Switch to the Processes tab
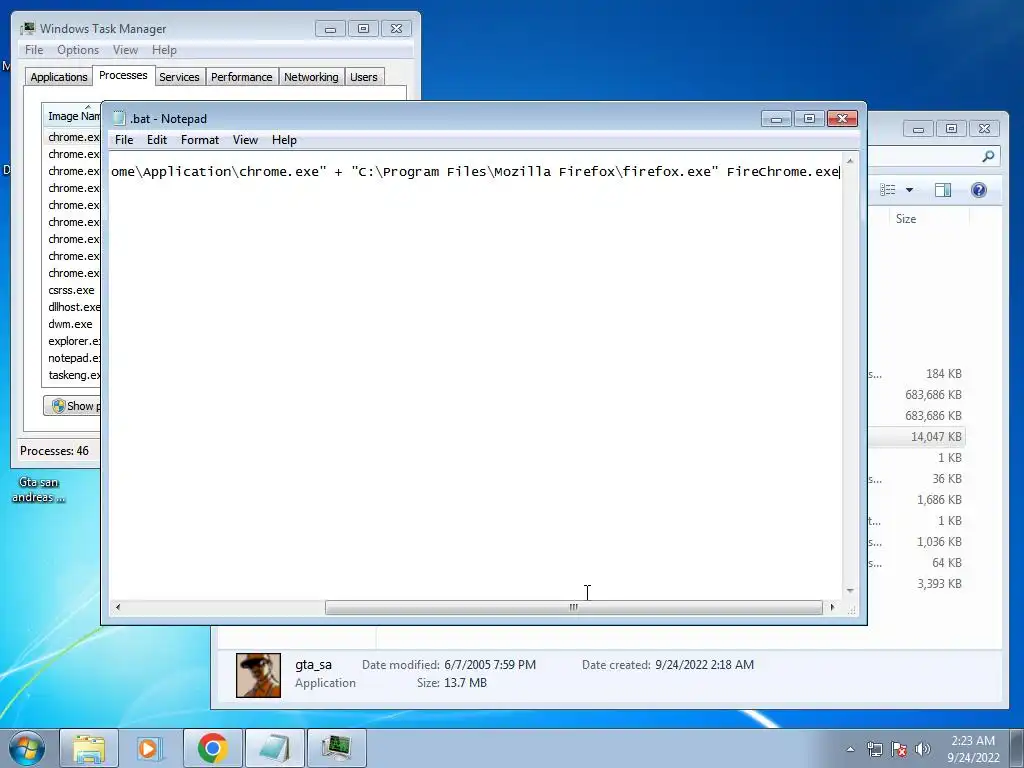The image size is (1024, 768). point(123,75)
